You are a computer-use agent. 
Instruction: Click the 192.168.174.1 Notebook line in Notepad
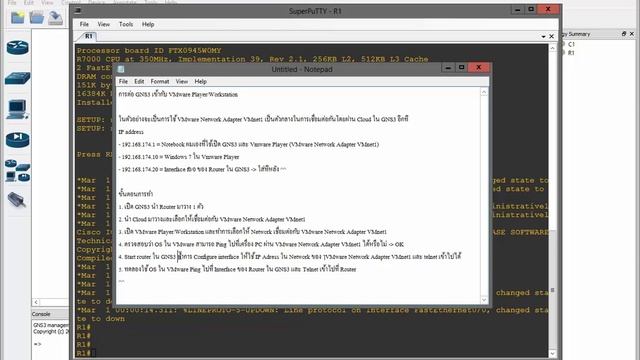pos(249,144)
